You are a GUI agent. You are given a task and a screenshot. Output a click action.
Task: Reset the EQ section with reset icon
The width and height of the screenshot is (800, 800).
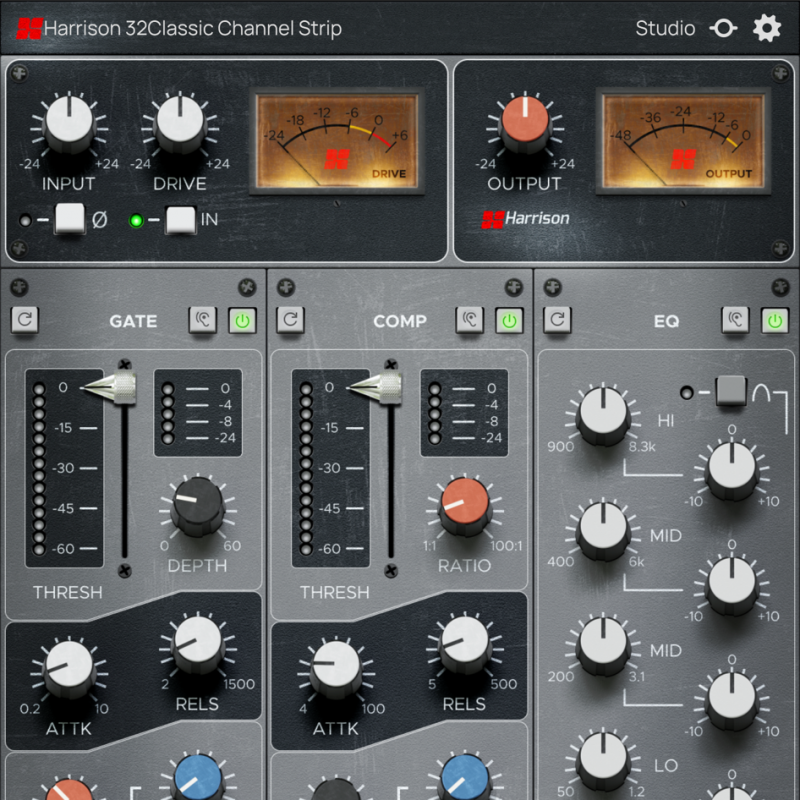point(557,320)
